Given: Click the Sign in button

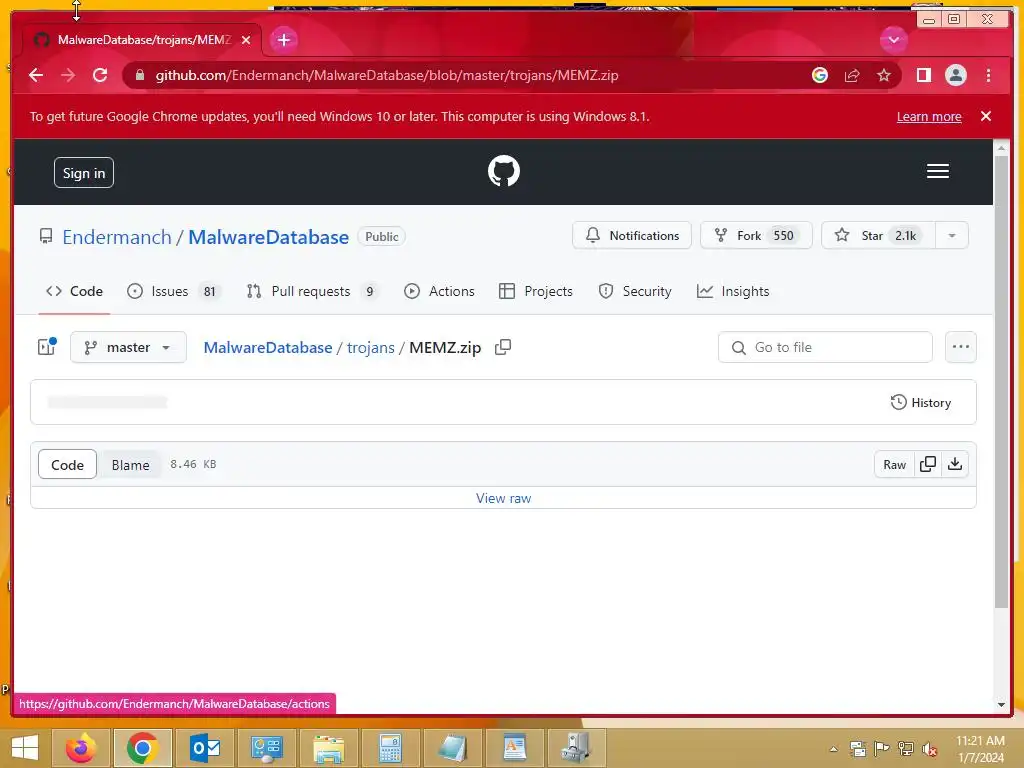Looking at the screenshot, I should pyautogui.click(x=84, y=172).
